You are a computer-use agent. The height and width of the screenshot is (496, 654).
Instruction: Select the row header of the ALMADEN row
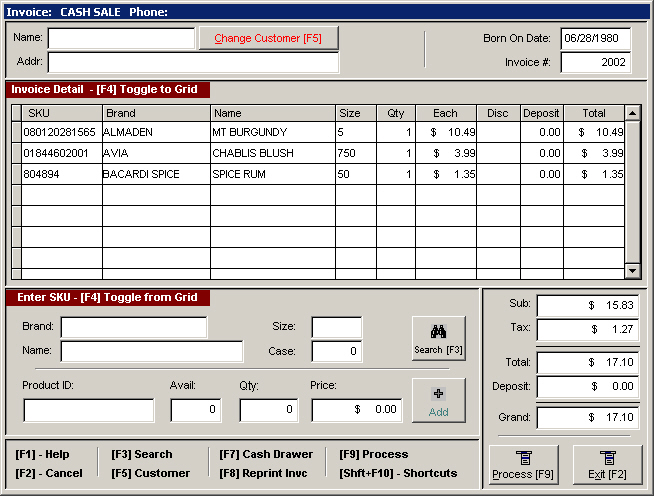coord(16,132)
